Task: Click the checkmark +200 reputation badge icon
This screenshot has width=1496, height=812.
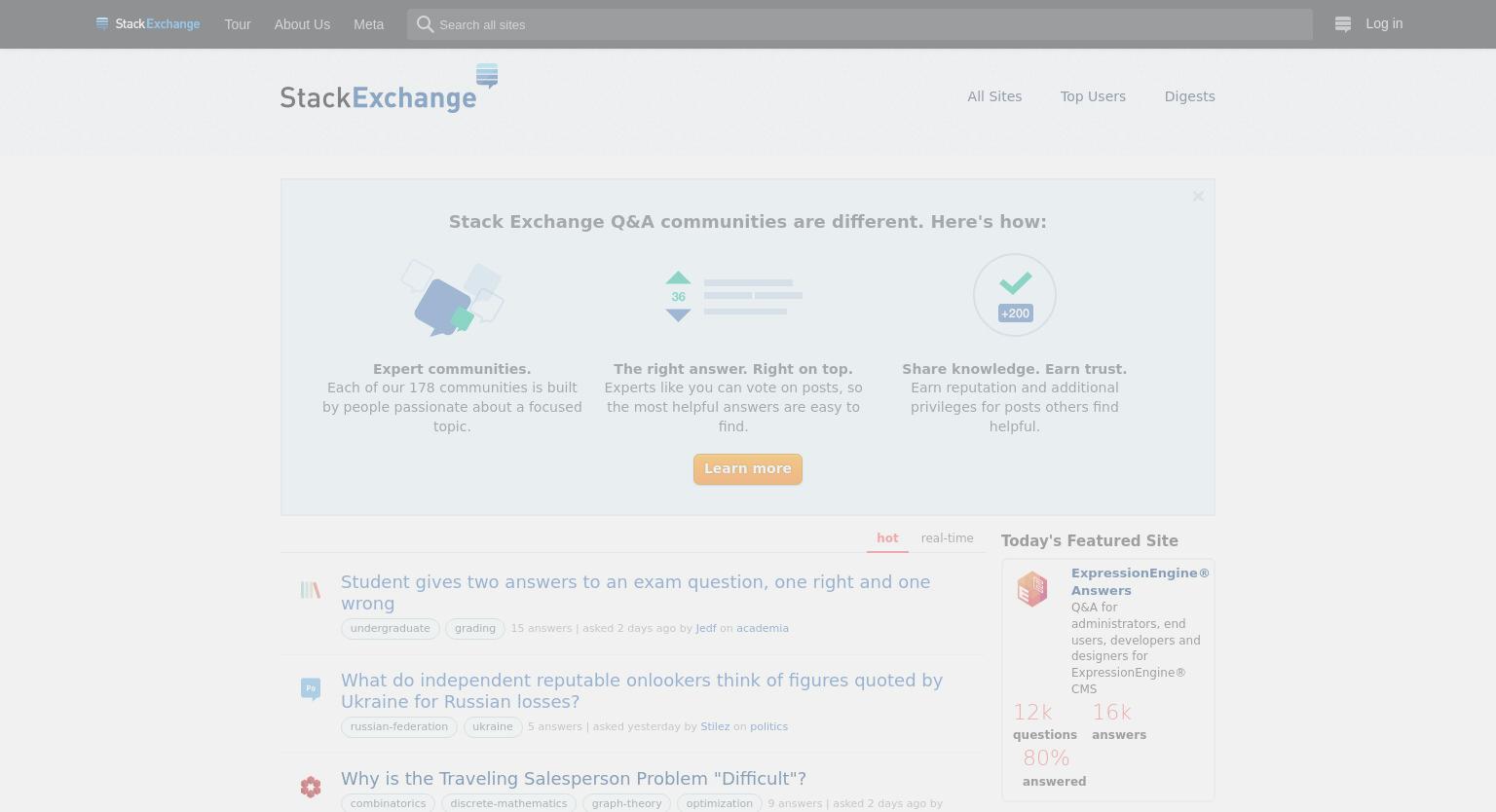Action: tap(1015, 295)
